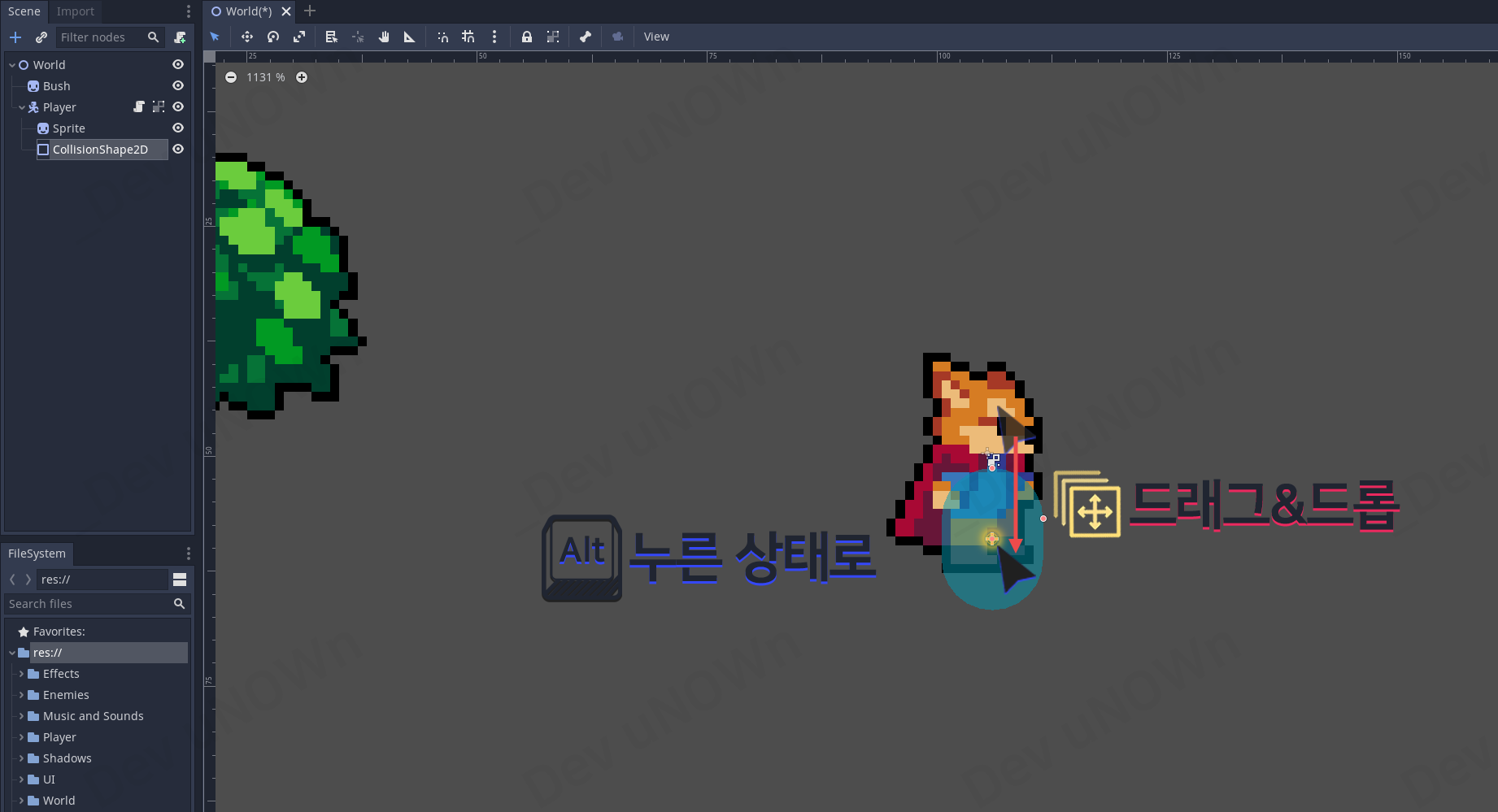
Task: Toggle visibility of CollisionShape2D node
Action: (x=178, y=150)
